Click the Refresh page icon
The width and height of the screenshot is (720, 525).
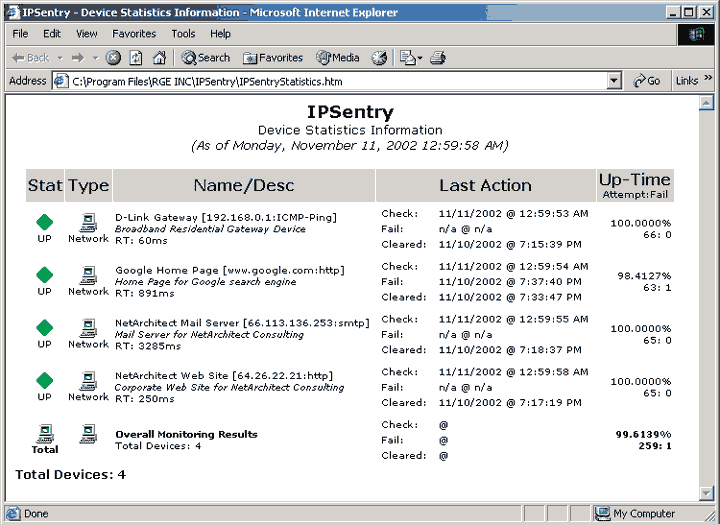click(x=136, y=58)
